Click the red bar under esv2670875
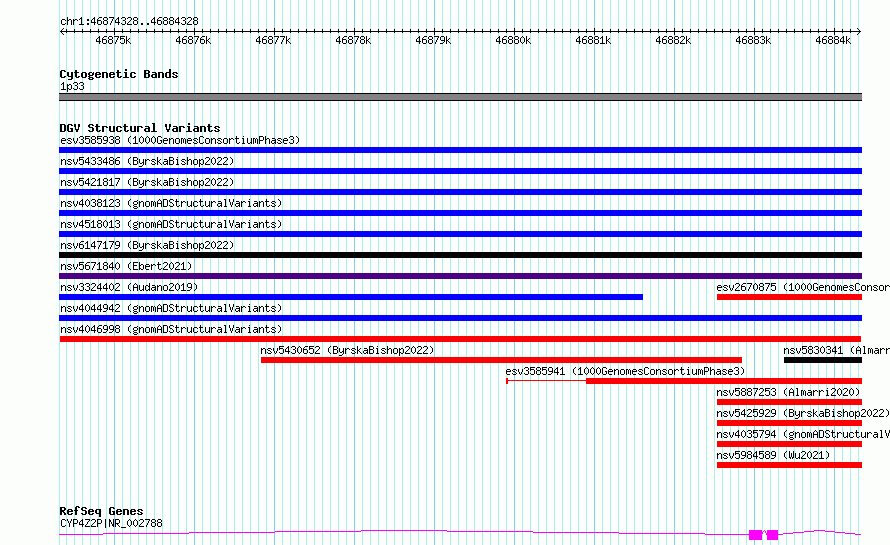Screen dimensions: 890x545 tap(790, 297)
